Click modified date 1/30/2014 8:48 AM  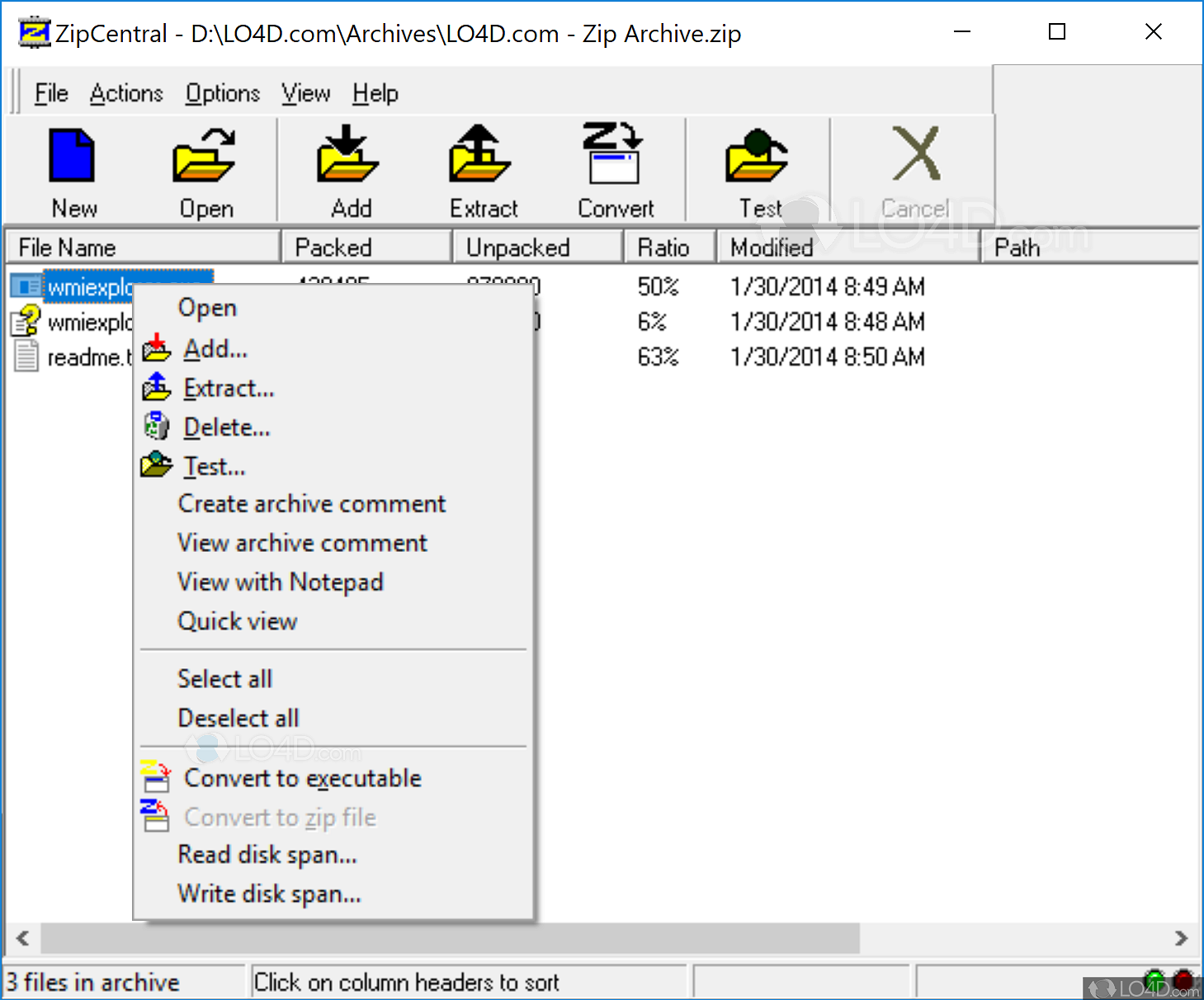pyautogui.click(x=828, y=322)
